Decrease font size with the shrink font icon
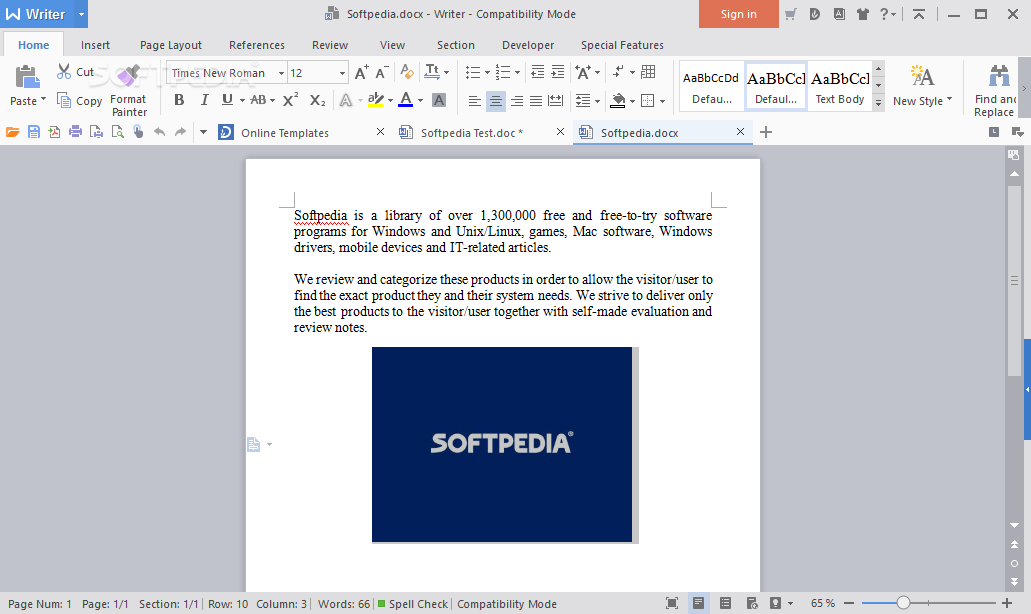This screenshot has width=1031, height=614. [382, 72]
